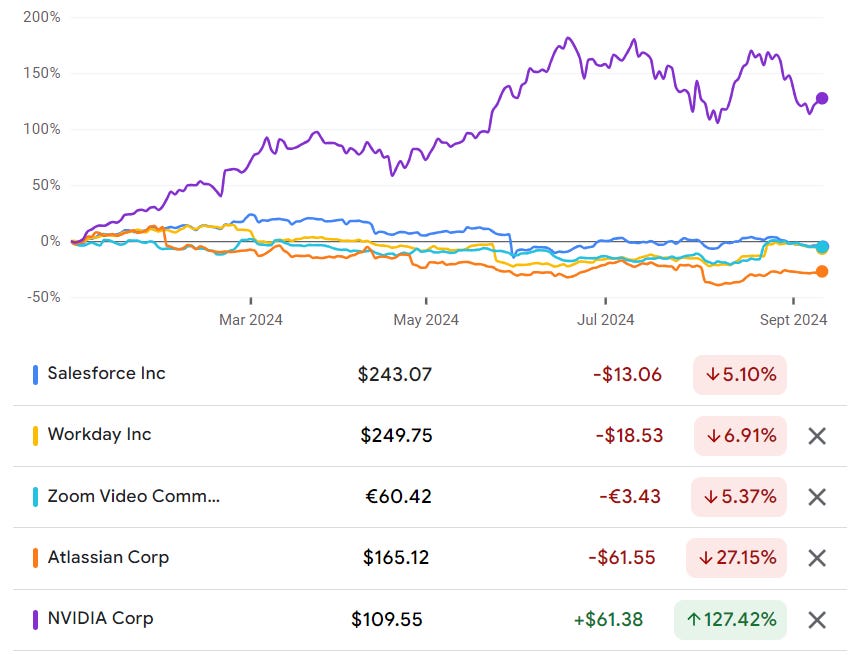The image size is (857, 655).
Task: Click Workday change value -$18.53
Action: tap(629, 436)
